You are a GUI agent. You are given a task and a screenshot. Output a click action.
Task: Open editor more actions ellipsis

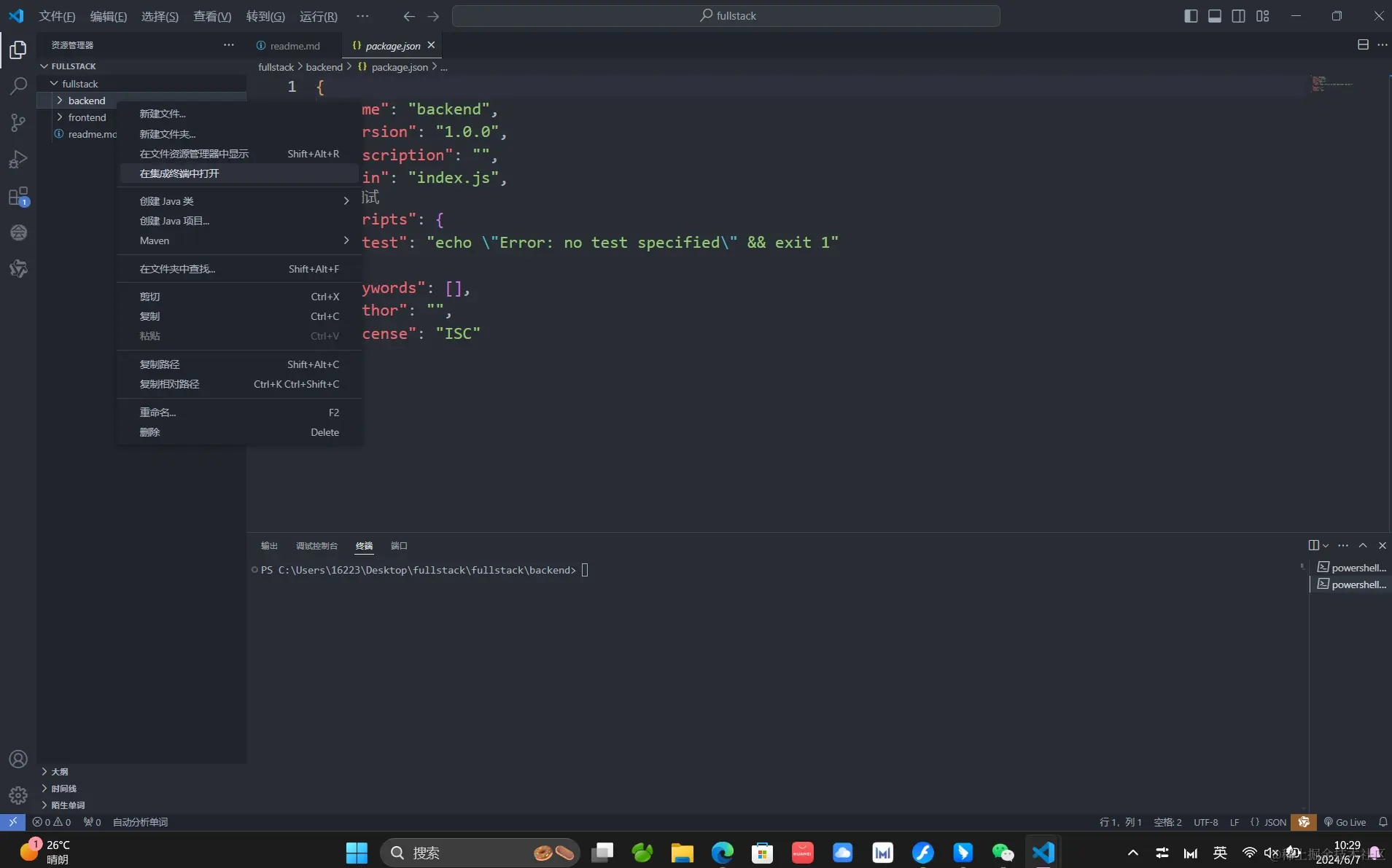1383,45
